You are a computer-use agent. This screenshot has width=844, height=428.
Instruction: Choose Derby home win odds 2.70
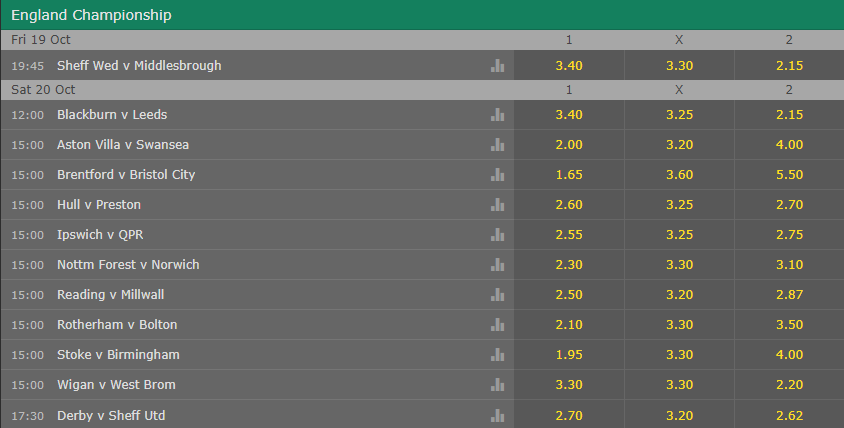coord(569,415)
